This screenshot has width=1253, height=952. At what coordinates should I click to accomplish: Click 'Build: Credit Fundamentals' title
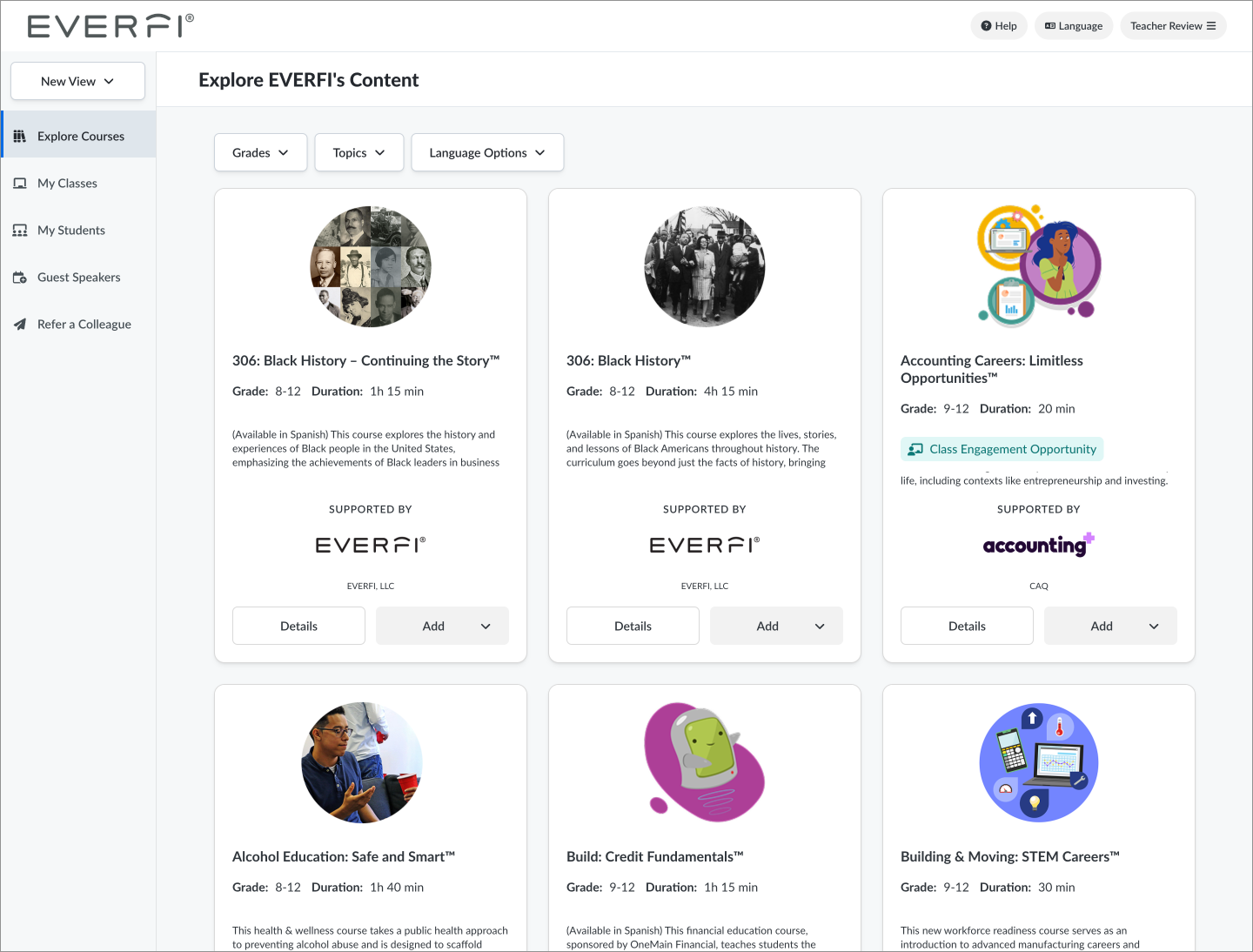coord(655,856)
